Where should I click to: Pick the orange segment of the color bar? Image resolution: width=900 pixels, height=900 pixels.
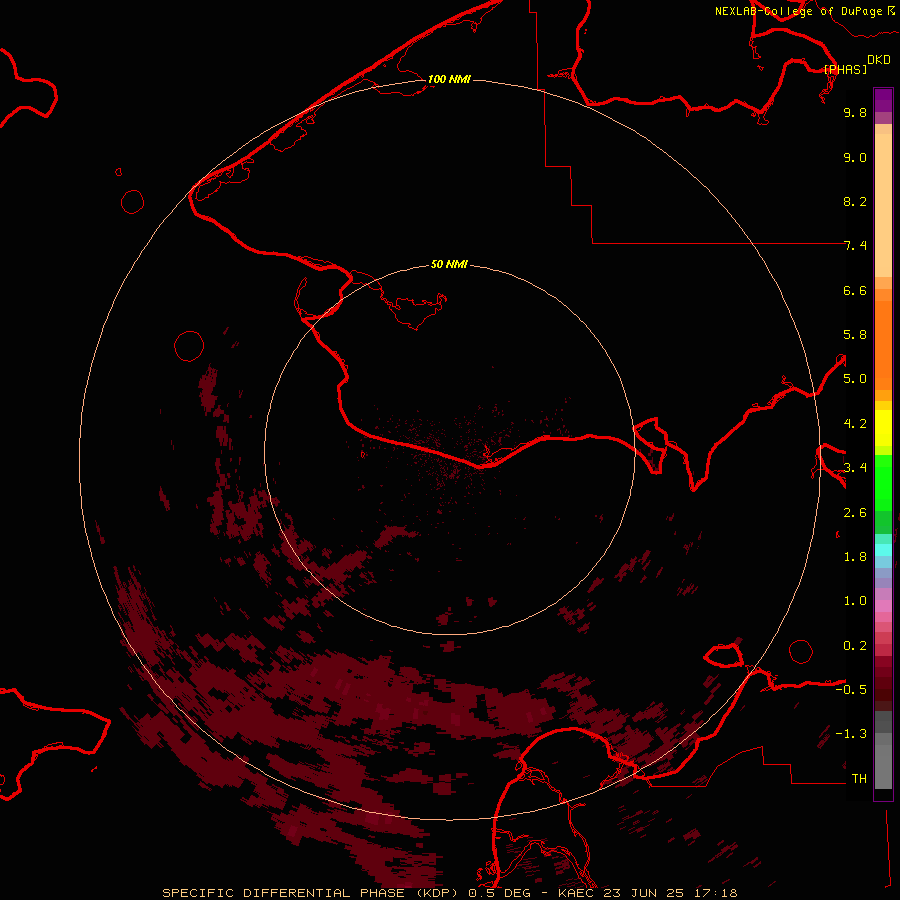coord(883,345)
